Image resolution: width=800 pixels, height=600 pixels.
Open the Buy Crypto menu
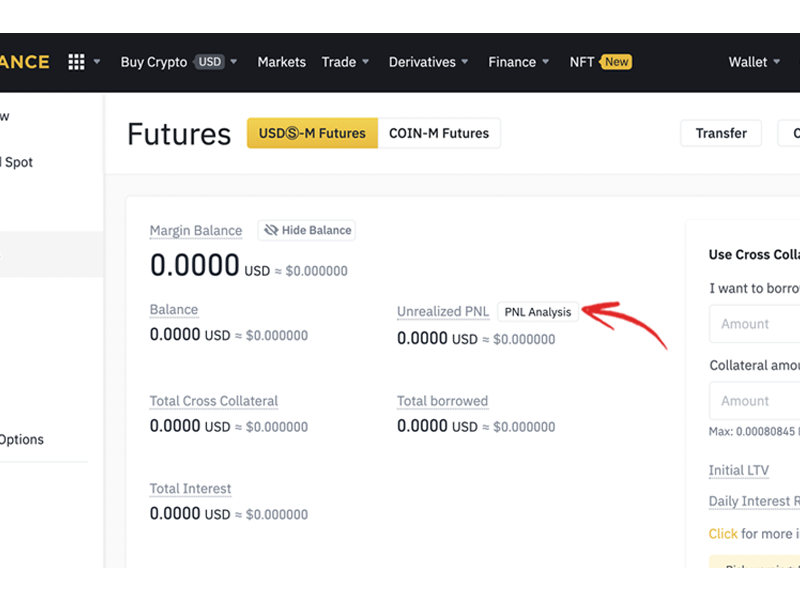[x=154, y=62]
